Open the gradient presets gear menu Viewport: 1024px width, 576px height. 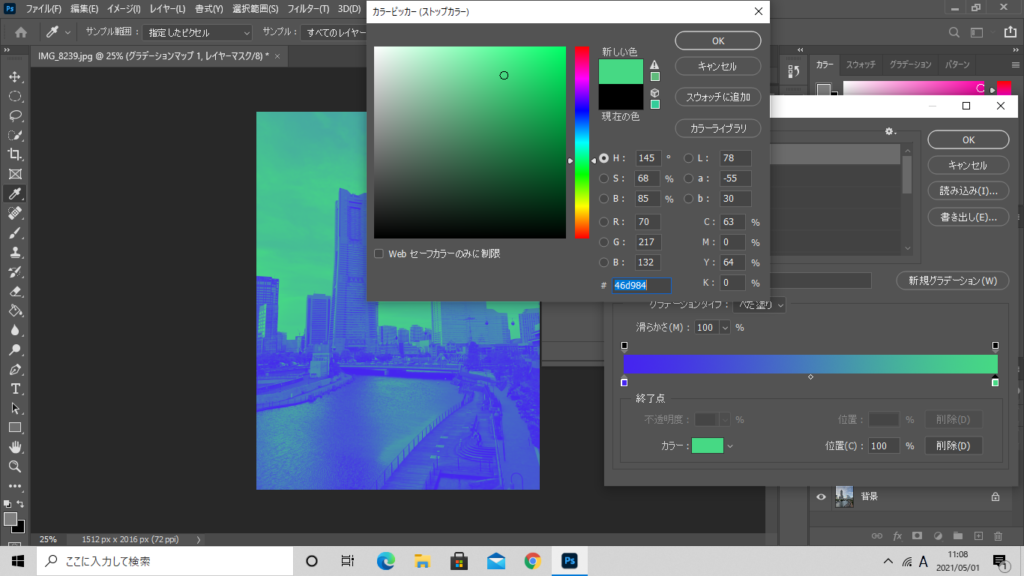click(890, 131)
